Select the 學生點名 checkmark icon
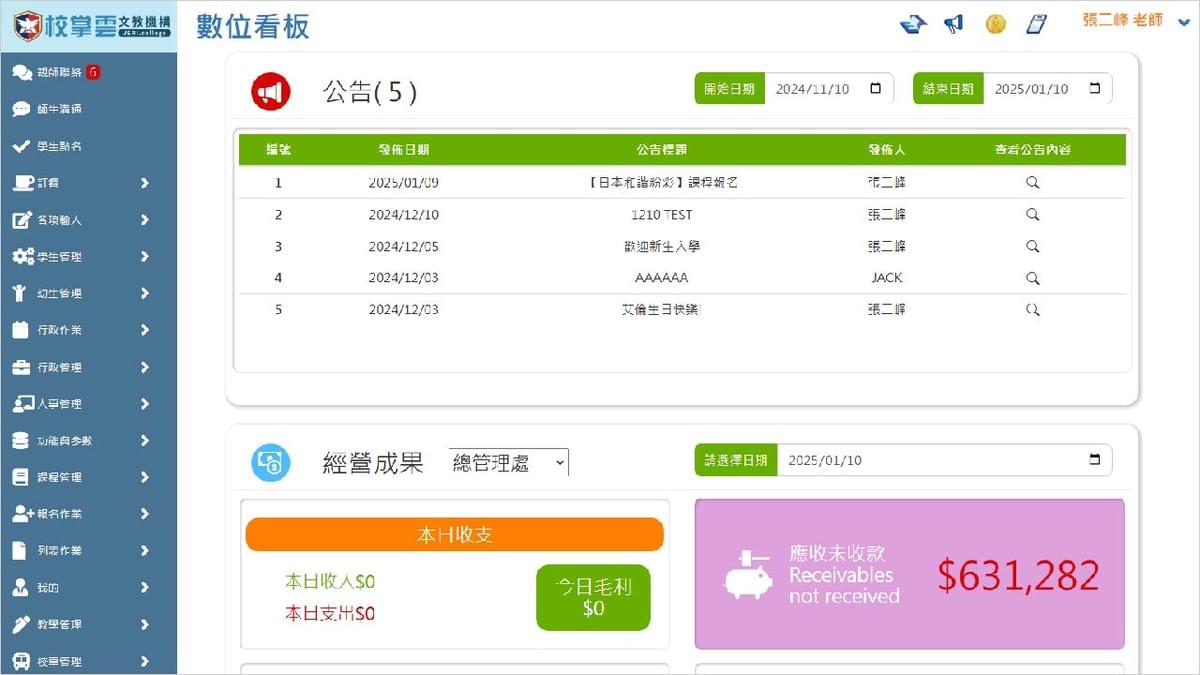Image resolution: width=1200 pixels, height=675 pixels. (21, 146)
